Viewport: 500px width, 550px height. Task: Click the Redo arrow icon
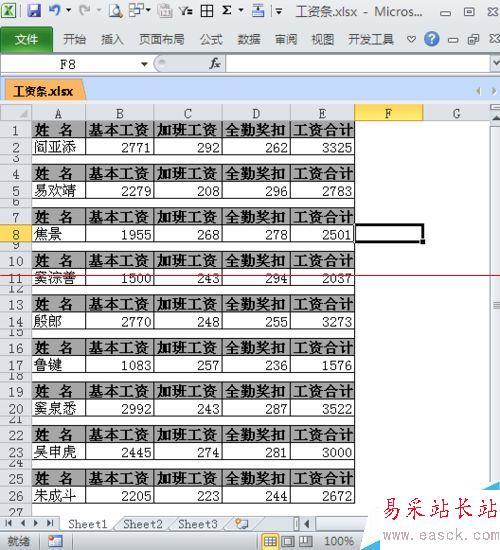point(85,11)
